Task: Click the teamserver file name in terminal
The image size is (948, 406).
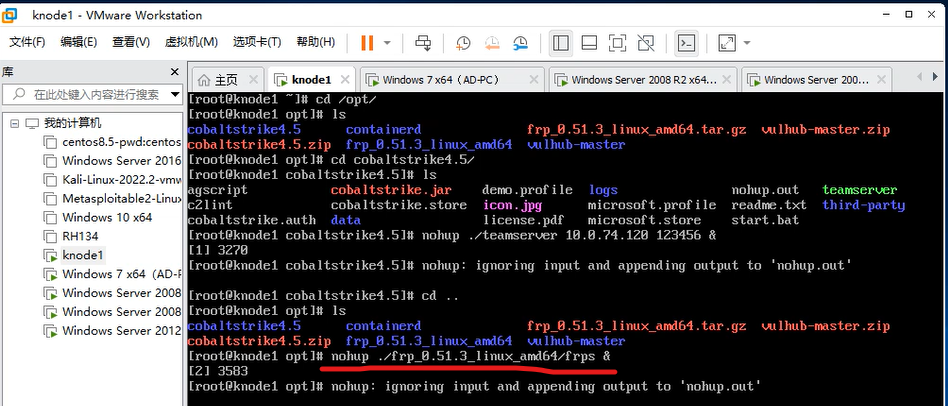Action: [860, 190]
